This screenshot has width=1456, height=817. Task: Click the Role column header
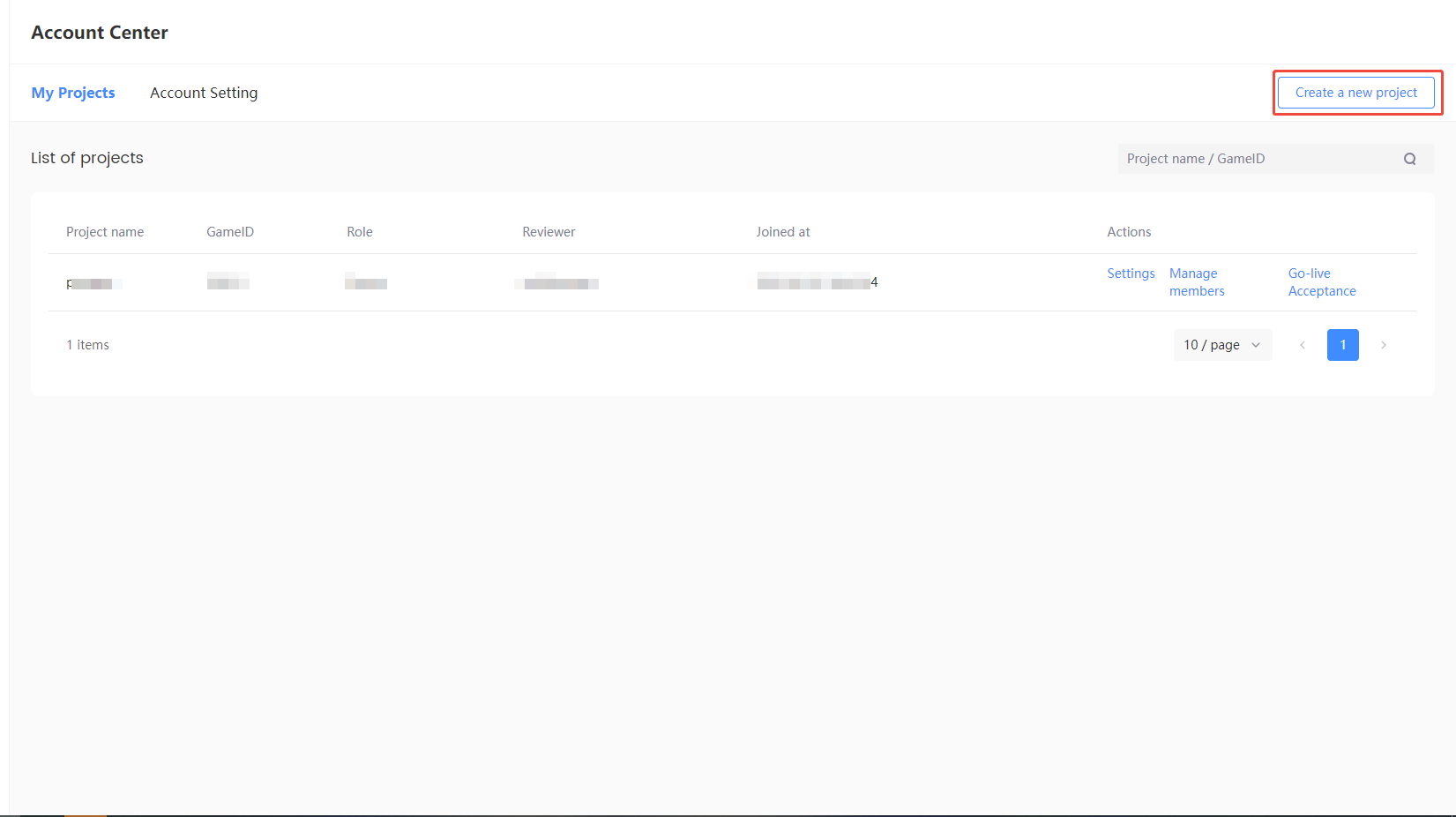point(360,232)
